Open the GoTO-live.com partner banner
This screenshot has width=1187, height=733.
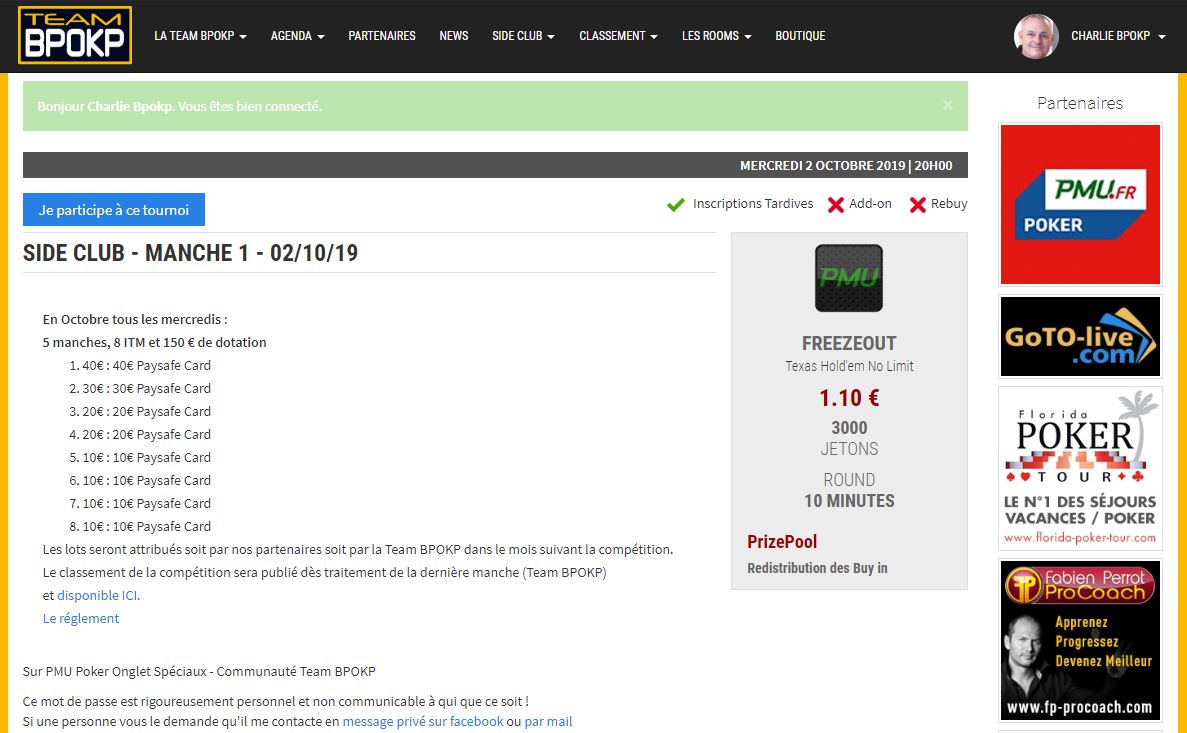(x=1080, y=336)
